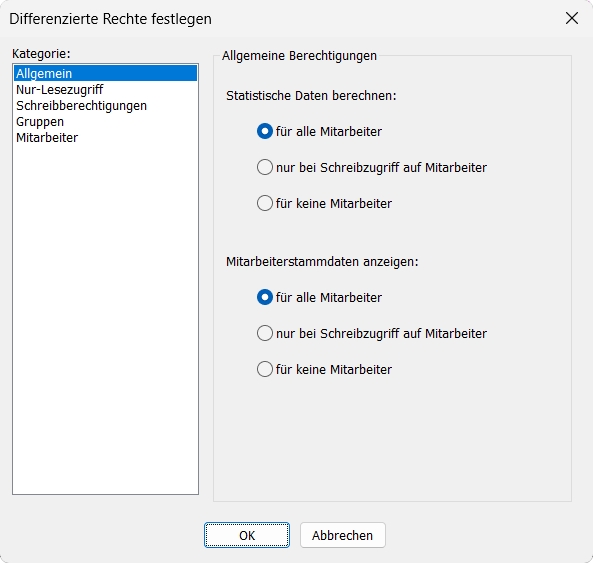Pick 'für keine Mitarbeiter' under Mitarbeiterstammdaten anzeigen
The image size is (593, 563).
click(x=324, y=369)
